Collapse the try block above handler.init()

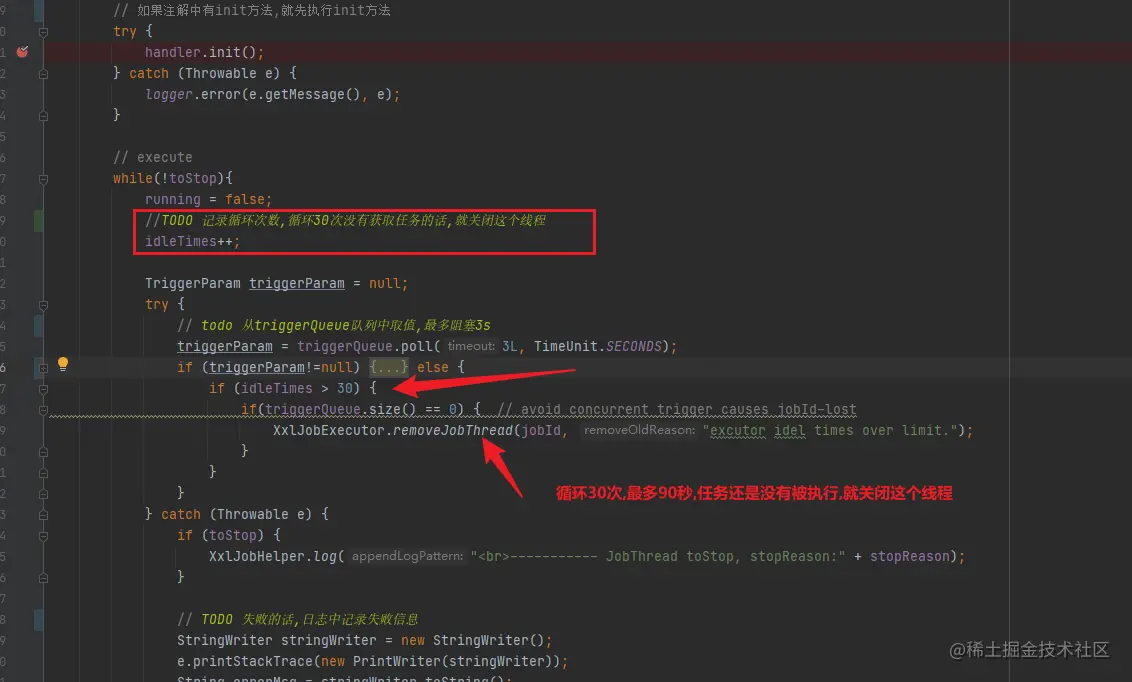(43, 32)
